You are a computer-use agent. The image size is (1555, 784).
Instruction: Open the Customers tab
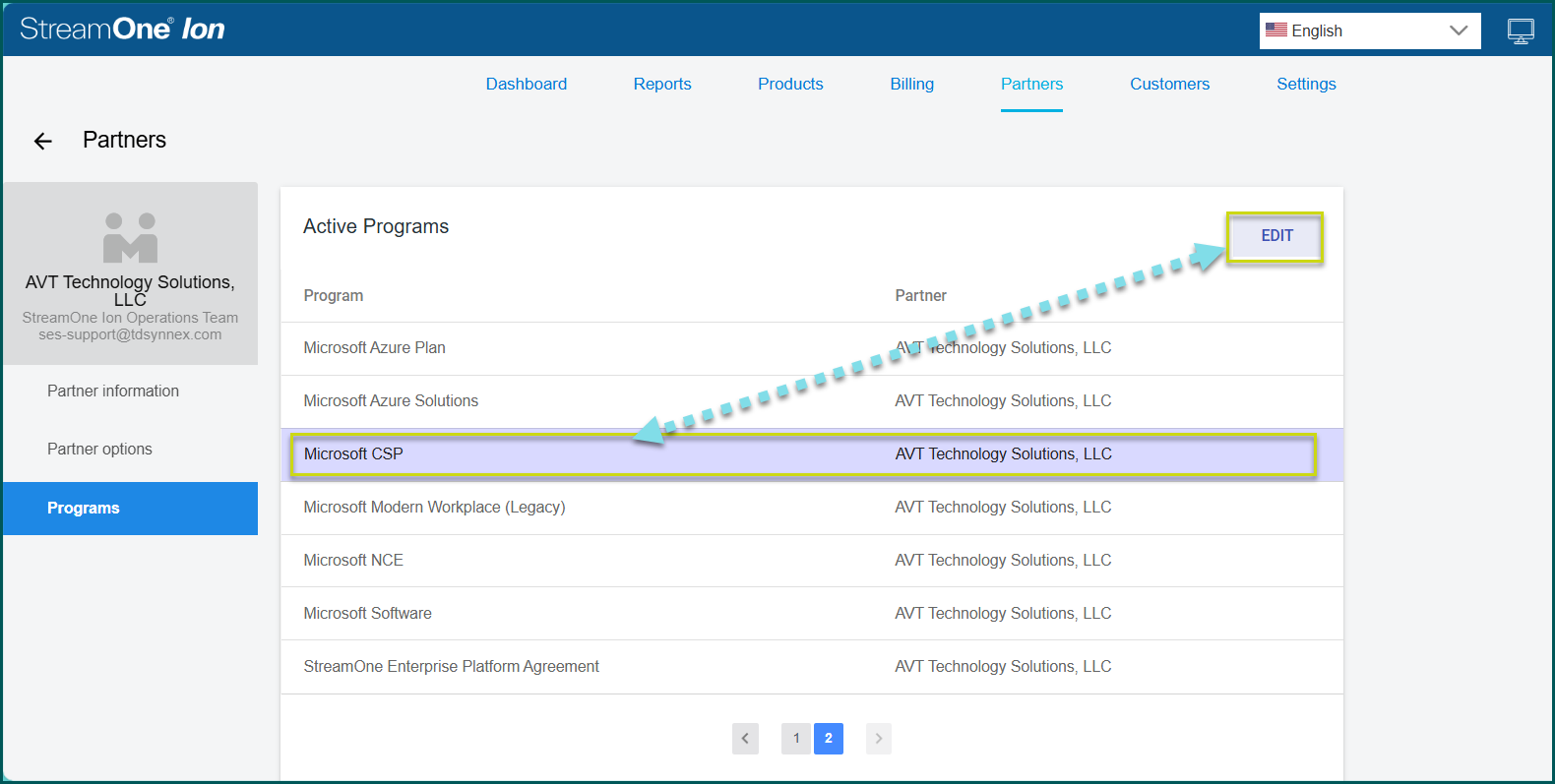[x=1170, y=85]
